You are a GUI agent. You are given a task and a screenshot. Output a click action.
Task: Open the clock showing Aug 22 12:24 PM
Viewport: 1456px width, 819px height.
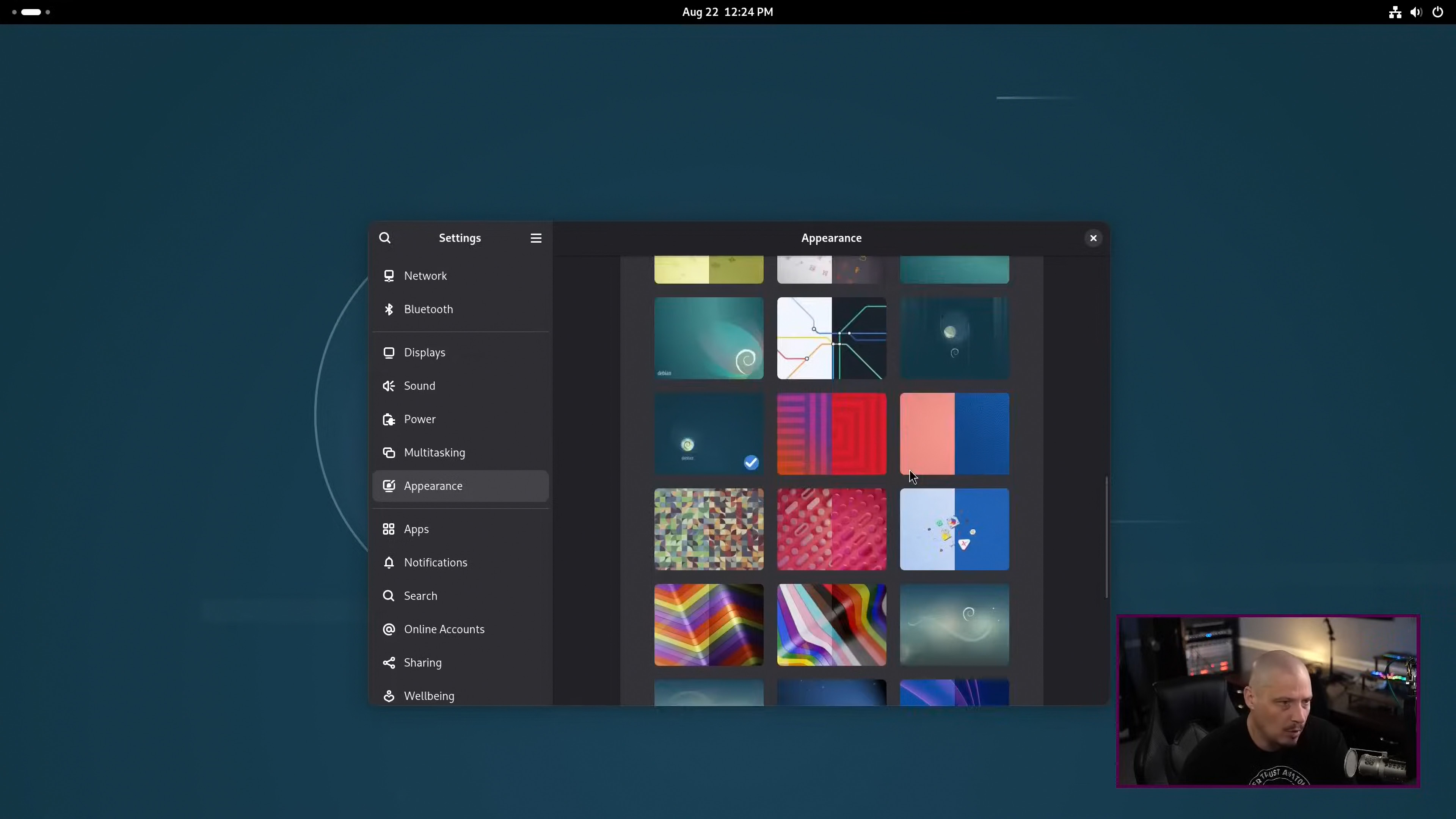(x=728, y=12)
